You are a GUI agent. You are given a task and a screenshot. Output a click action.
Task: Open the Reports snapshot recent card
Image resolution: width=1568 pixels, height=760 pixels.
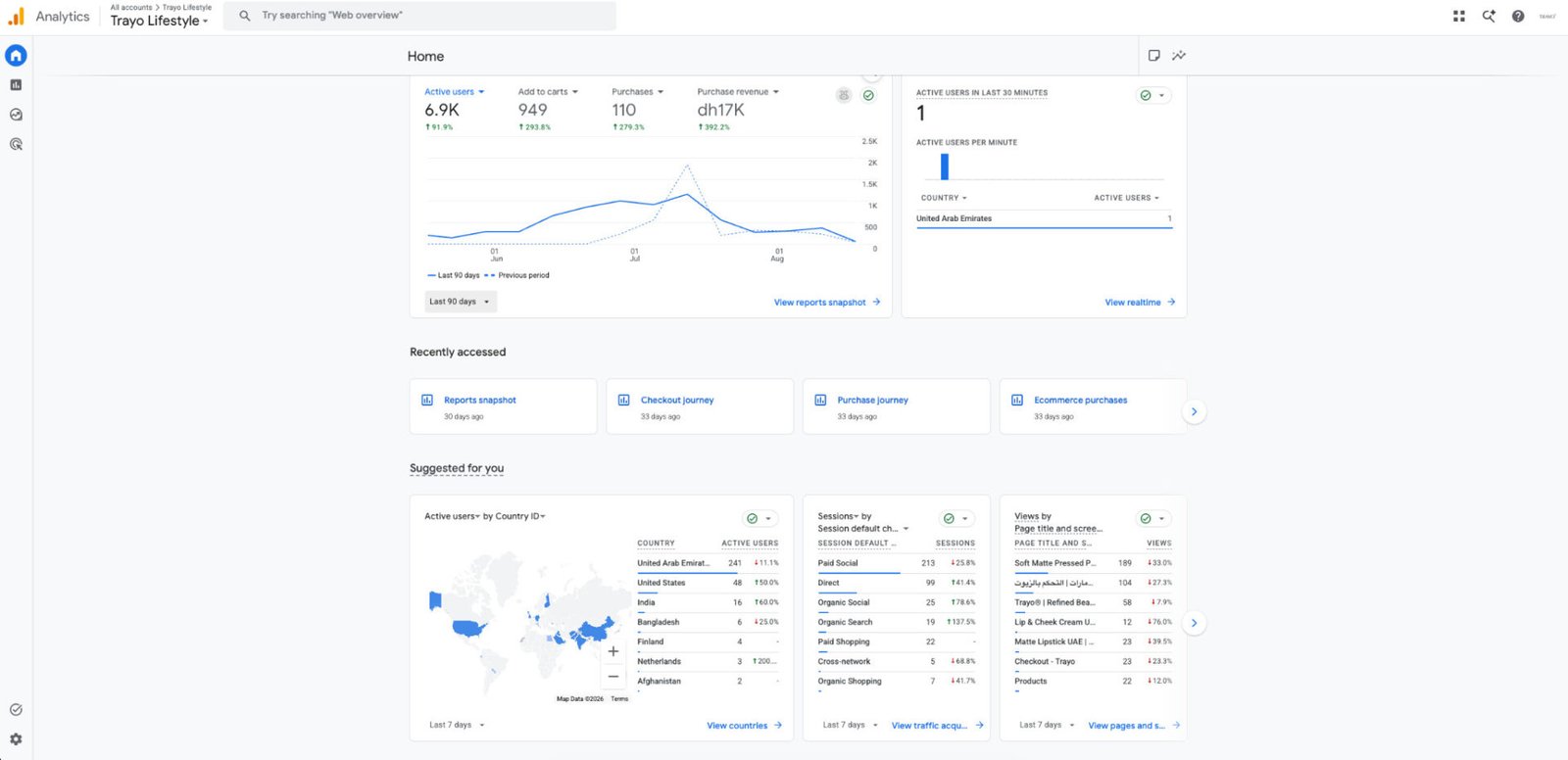point(503,406)
